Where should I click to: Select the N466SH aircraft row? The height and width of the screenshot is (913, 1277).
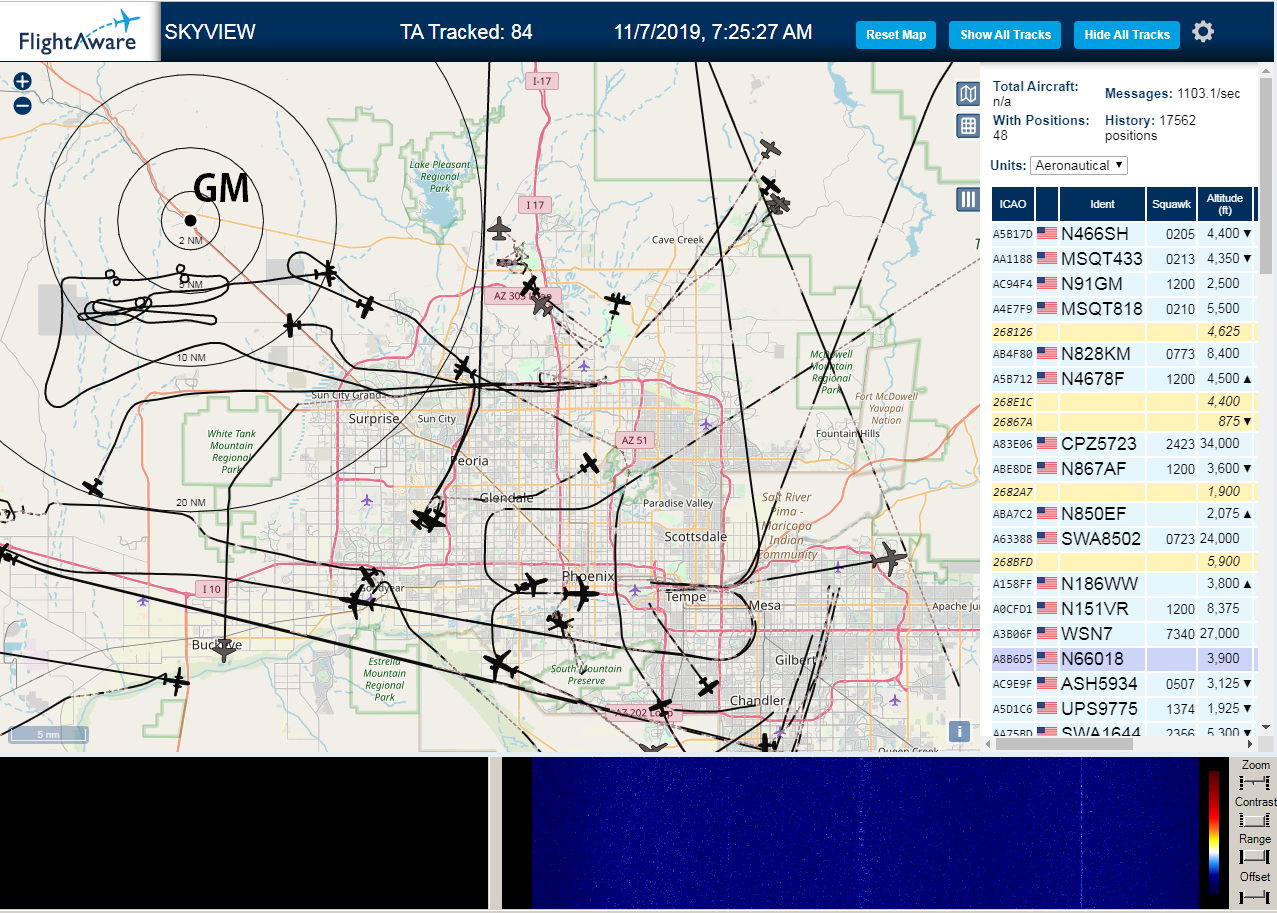(x=1123, y=233)
